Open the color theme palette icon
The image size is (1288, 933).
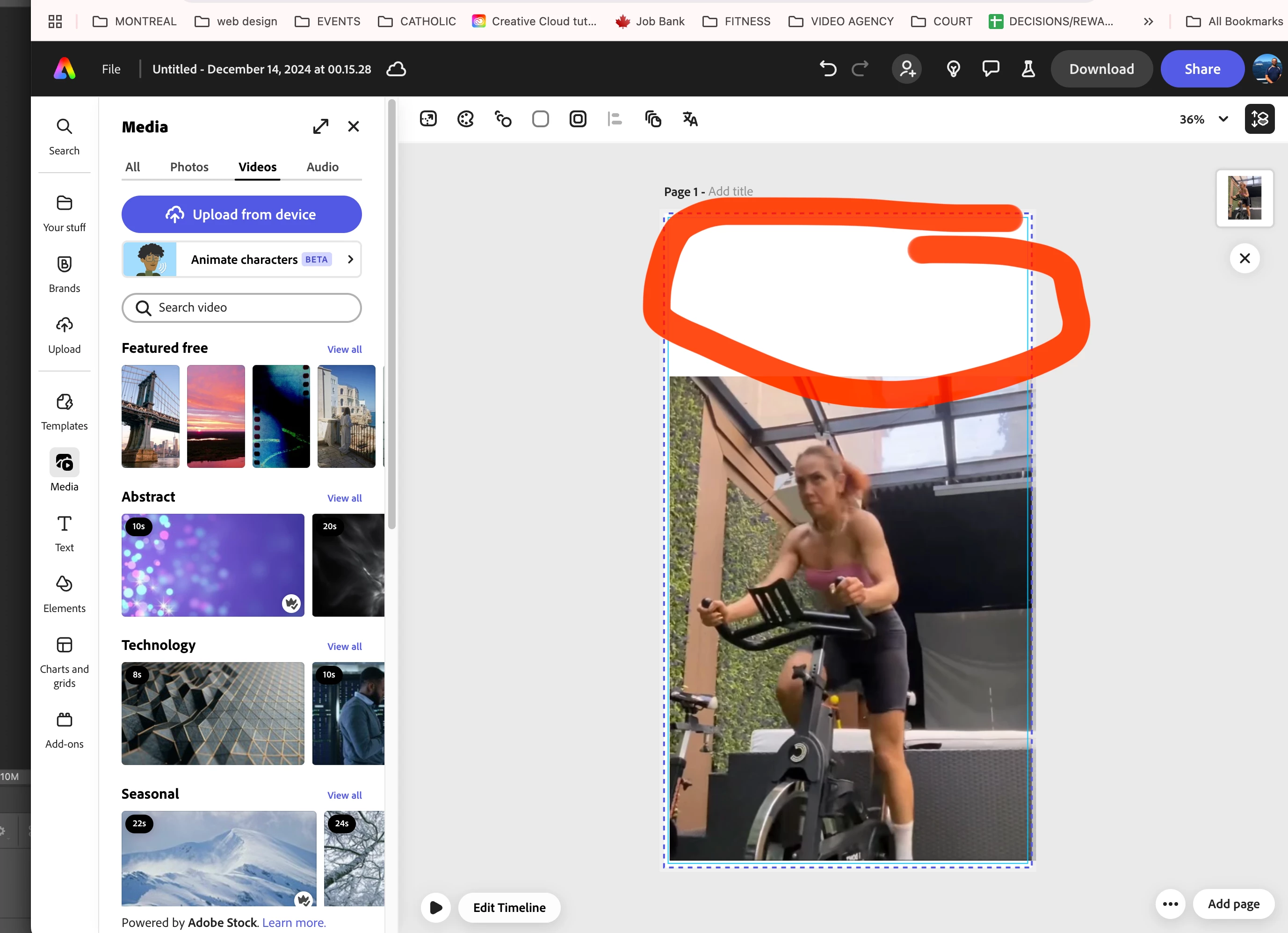[465, 119]
